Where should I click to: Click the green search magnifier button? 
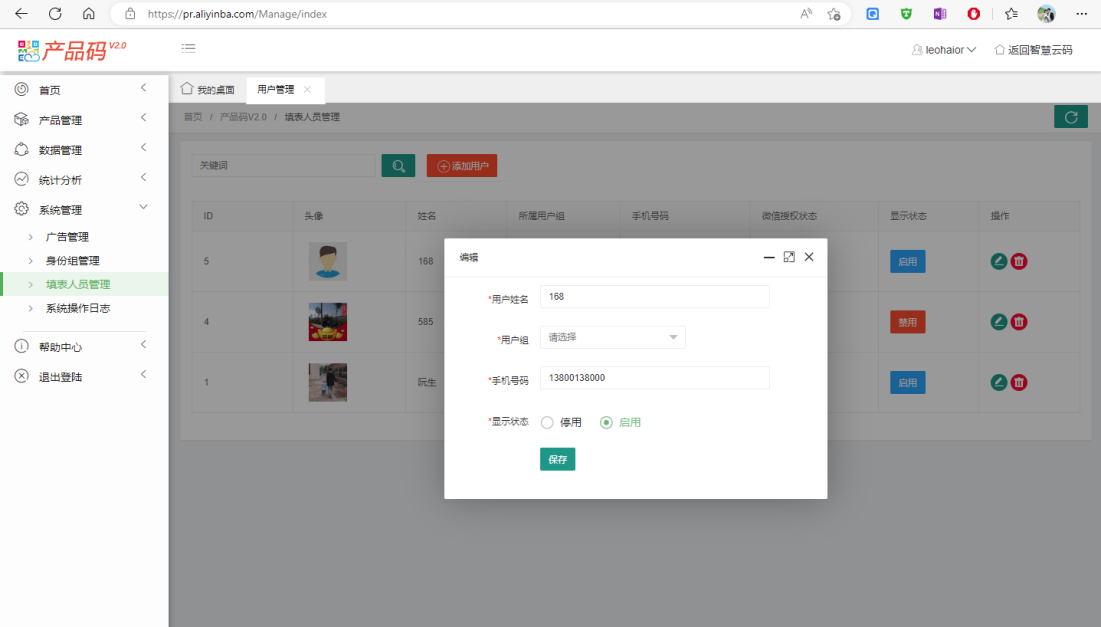tap(398, 166)
